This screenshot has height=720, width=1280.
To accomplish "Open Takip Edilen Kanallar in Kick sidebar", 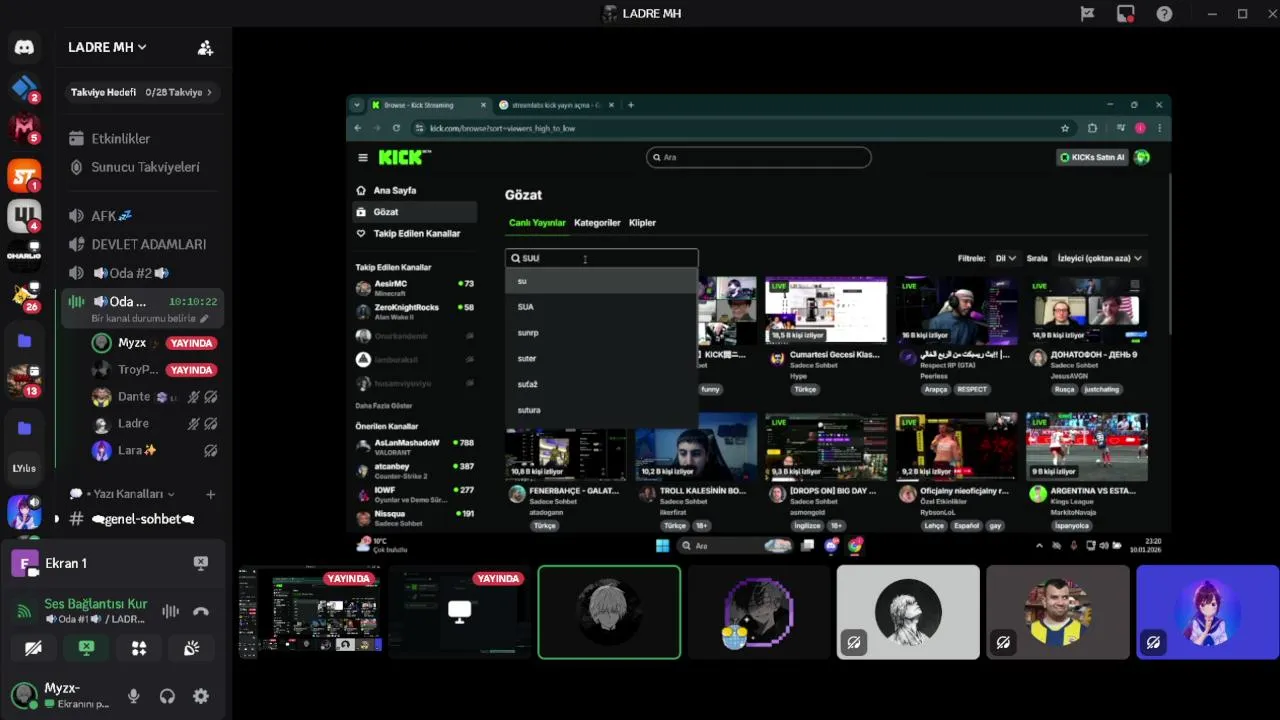I will pyautogui.click(x=416, y=233).
